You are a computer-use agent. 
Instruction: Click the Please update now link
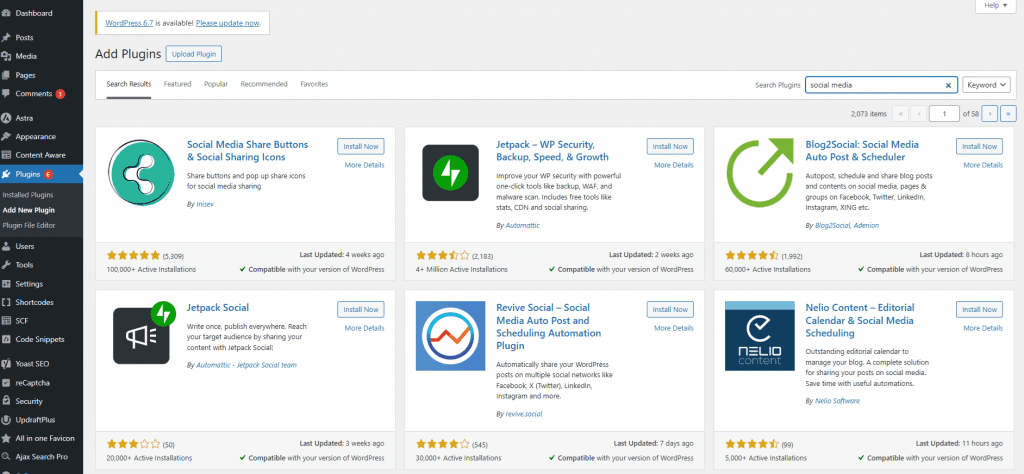(228, 23)
